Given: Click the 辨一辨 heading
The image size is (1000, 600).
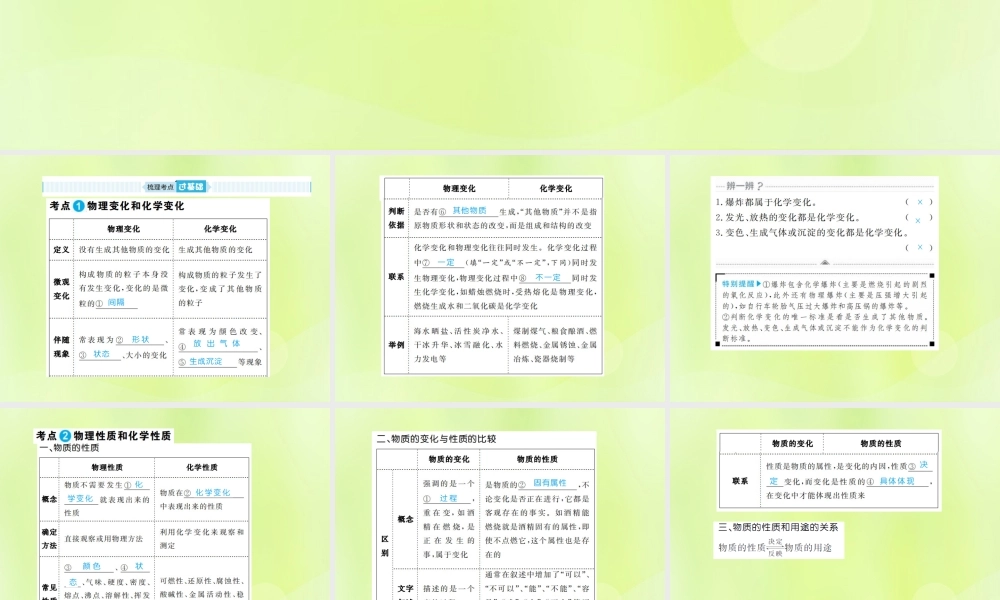Looking at the screenshot, I should [x=745, y=186].
